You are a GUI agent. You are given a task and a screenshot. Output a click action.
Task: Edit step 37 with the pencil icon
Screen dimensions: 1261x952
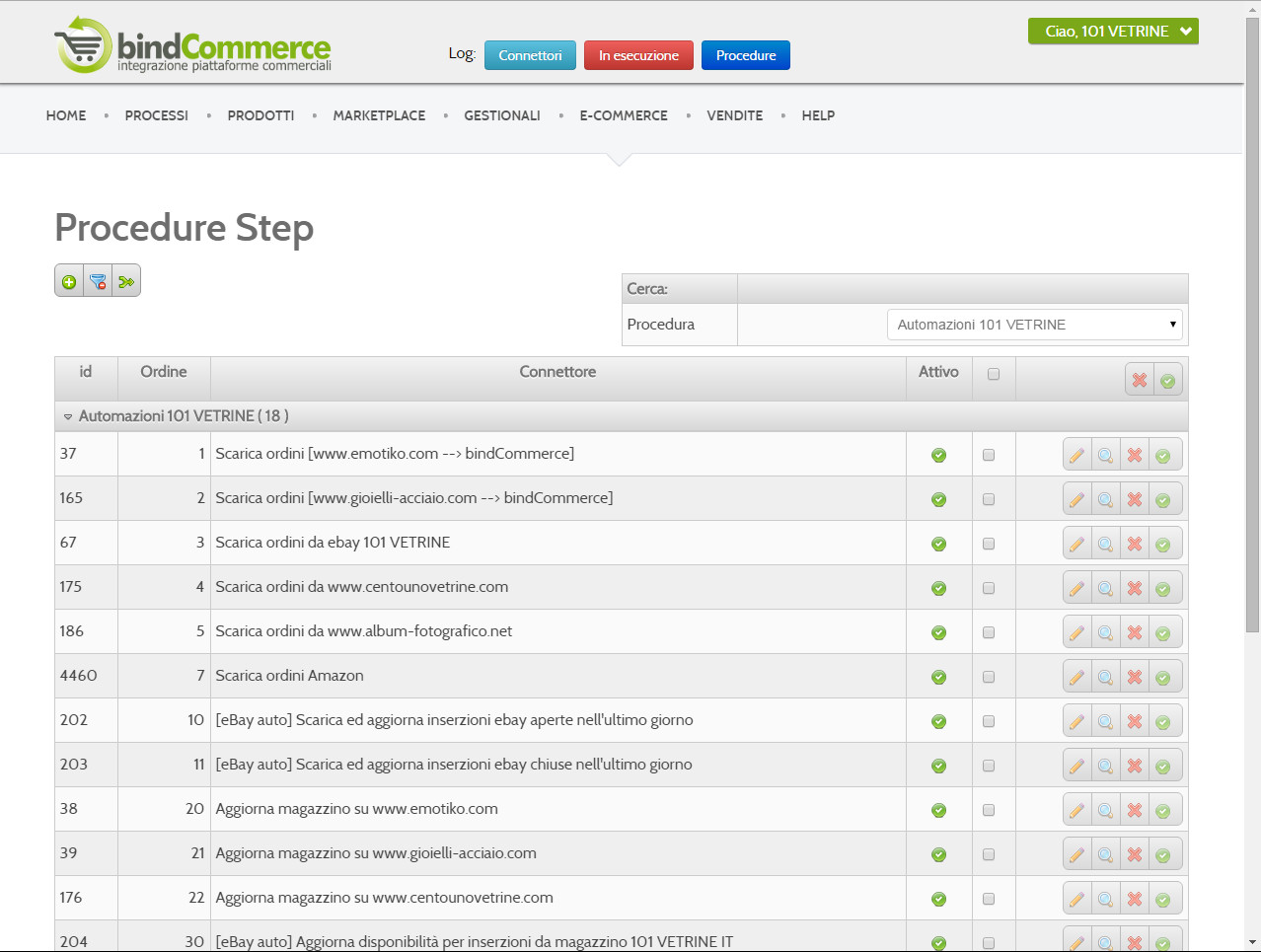(x=1077, y=455)
